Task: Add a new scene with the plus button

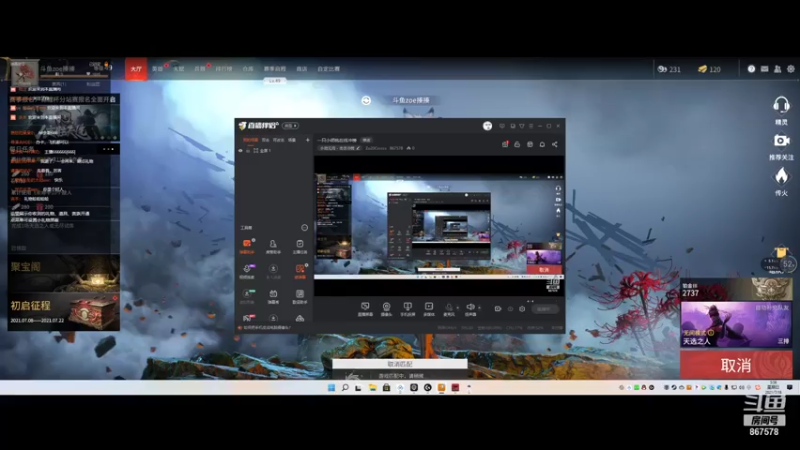Action: (308, 140)
